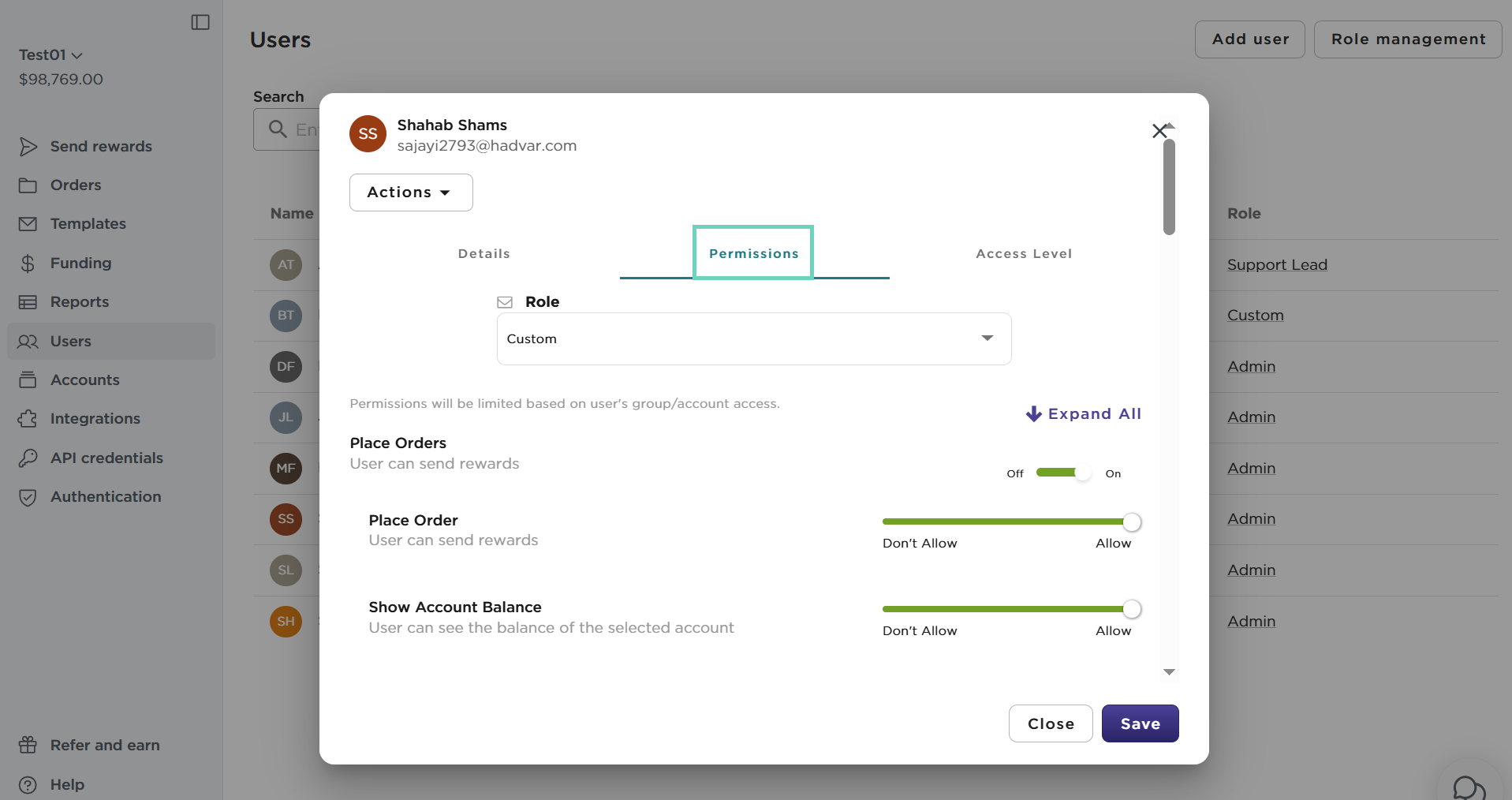Click Add user button
Screen dimensions: 1512x800
(x=1250, y=39)
